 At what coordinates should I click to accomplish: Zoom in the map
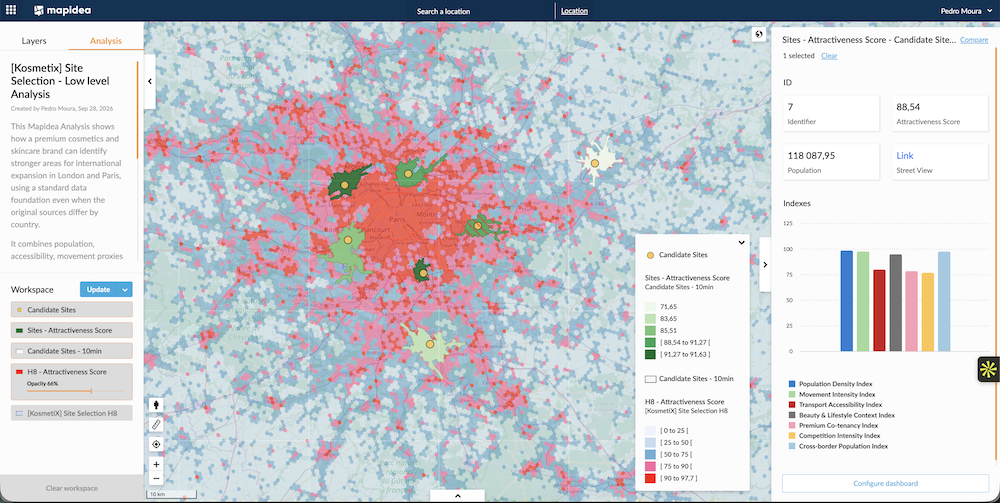[x=156, y=465]
